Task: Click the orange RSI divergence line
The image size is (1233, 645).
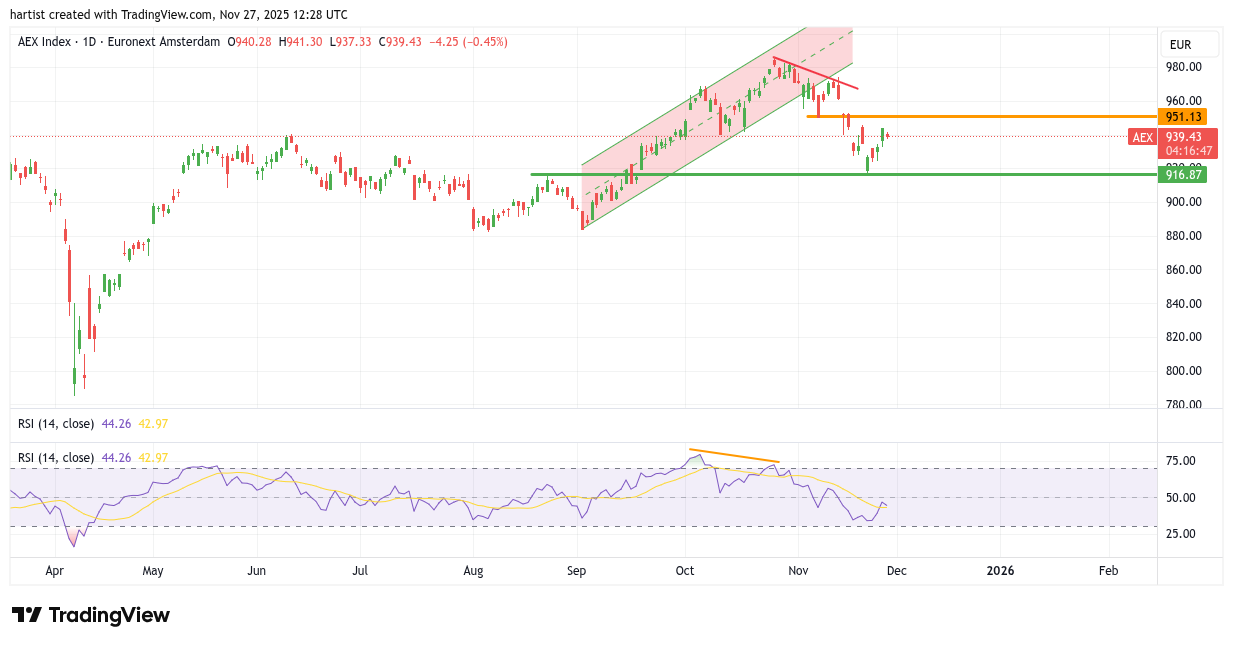Action: tap(733, 455)
